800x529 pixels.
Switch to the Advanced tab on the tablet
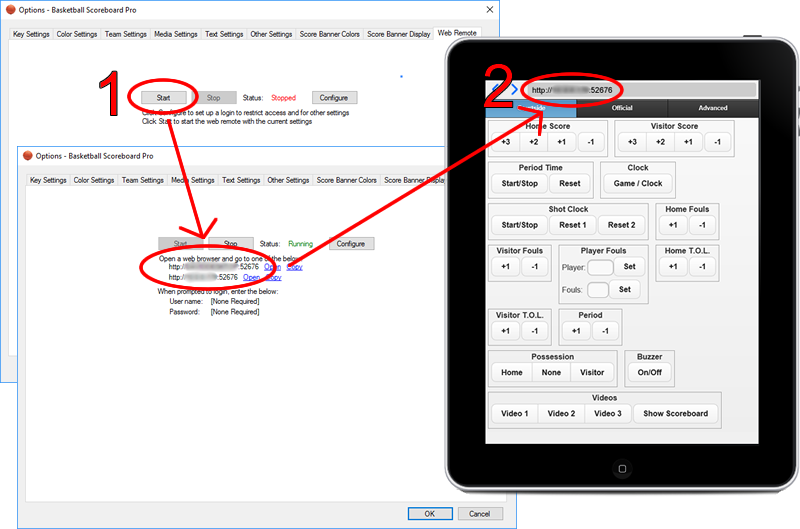point(713,108)
